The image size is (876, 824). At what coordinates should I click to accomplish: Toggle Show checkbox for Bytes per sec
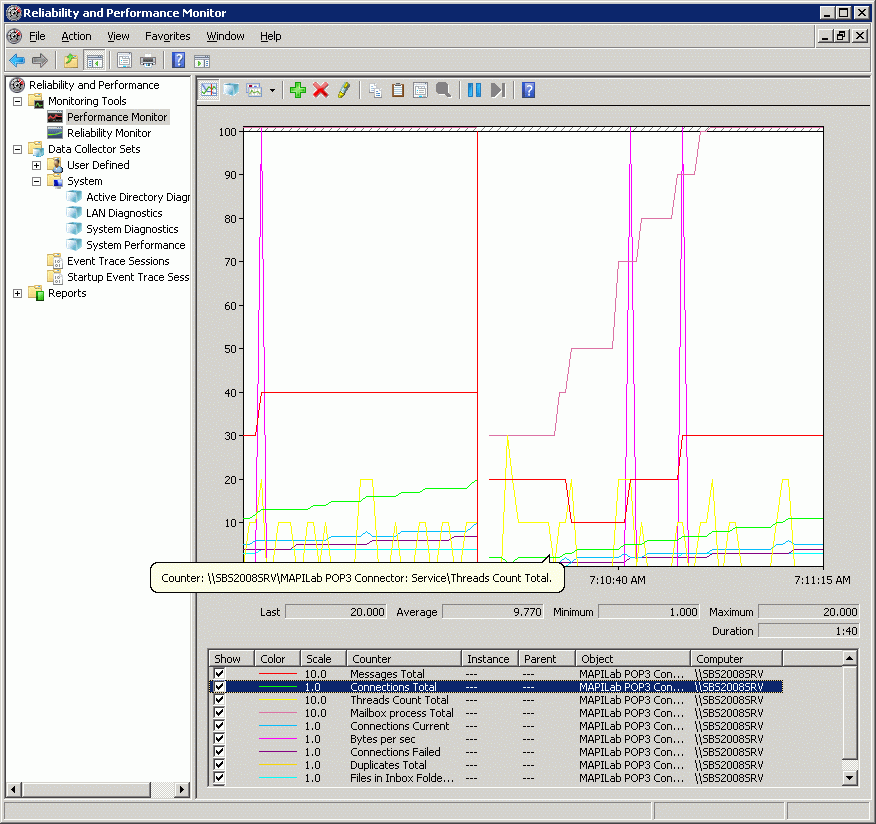click(x=219, y=739)
